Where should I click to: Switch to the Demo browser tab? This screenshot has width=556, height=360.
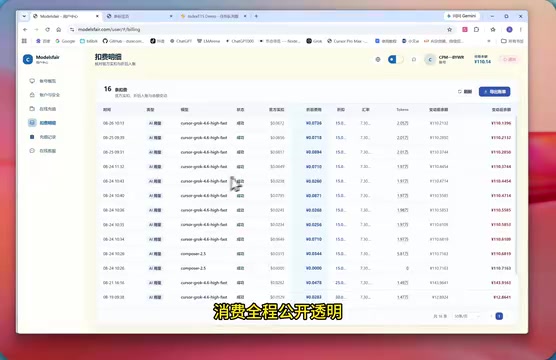point(213,16)
